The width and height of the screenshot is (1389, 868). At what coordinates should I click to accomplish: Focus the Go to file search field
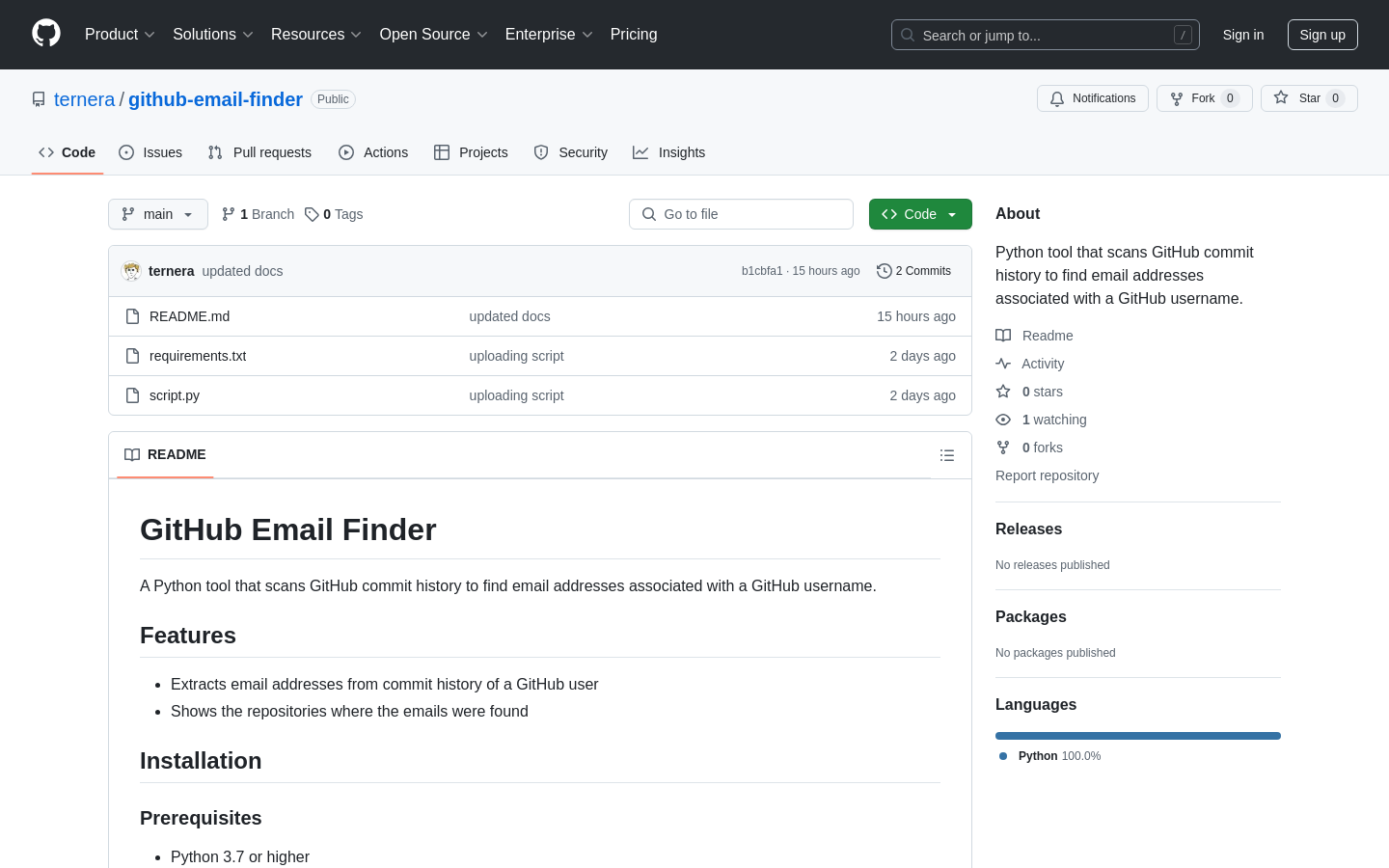(741, 214)
